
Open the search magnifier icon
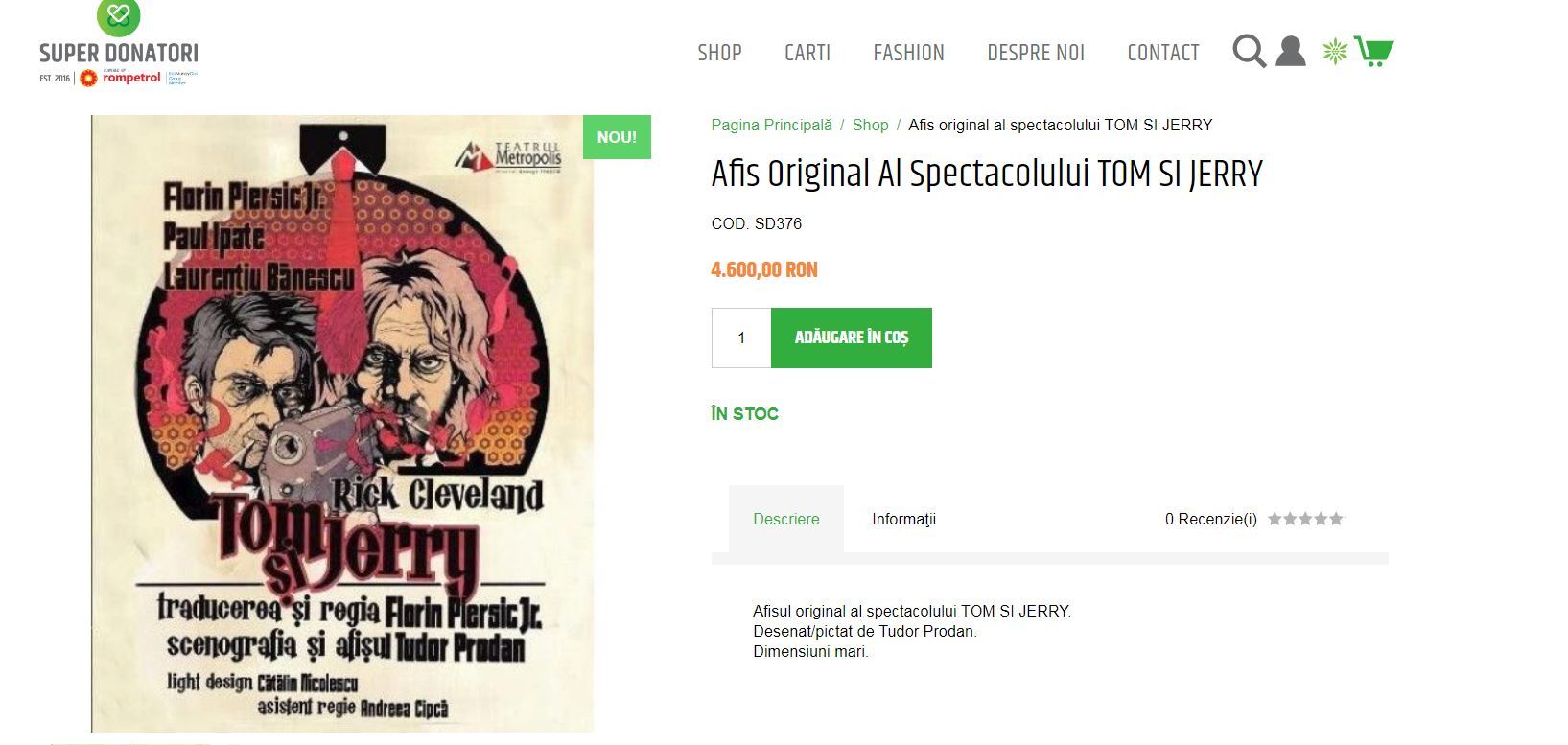click(x=1249, y=51)
